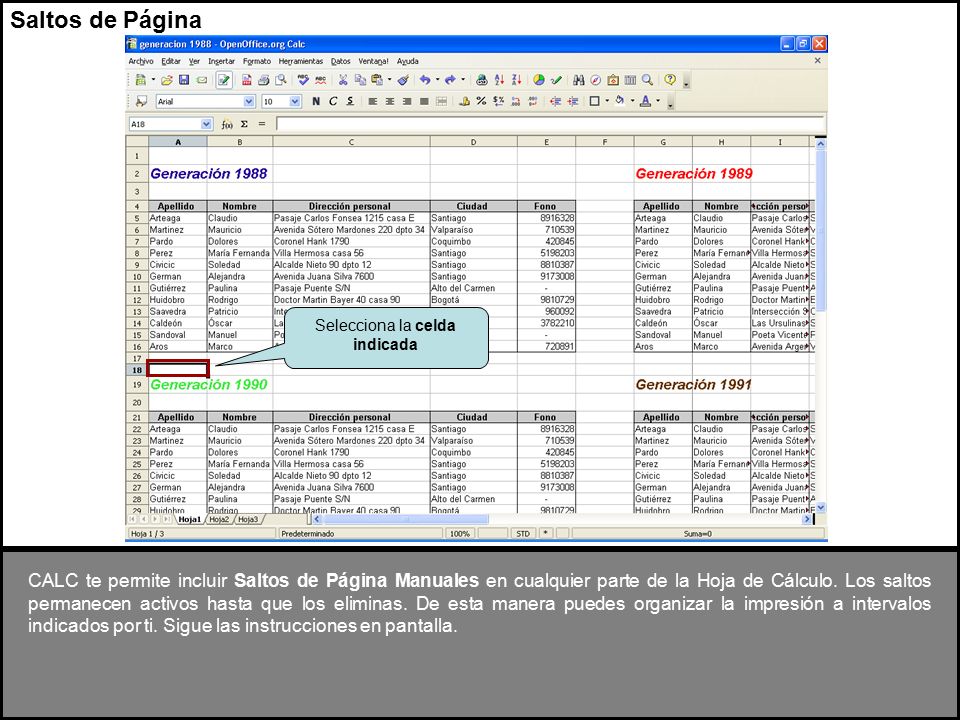Viewport: 960px width, 720px height.
Task: Open a file with the folder icon
Action: 167,80
